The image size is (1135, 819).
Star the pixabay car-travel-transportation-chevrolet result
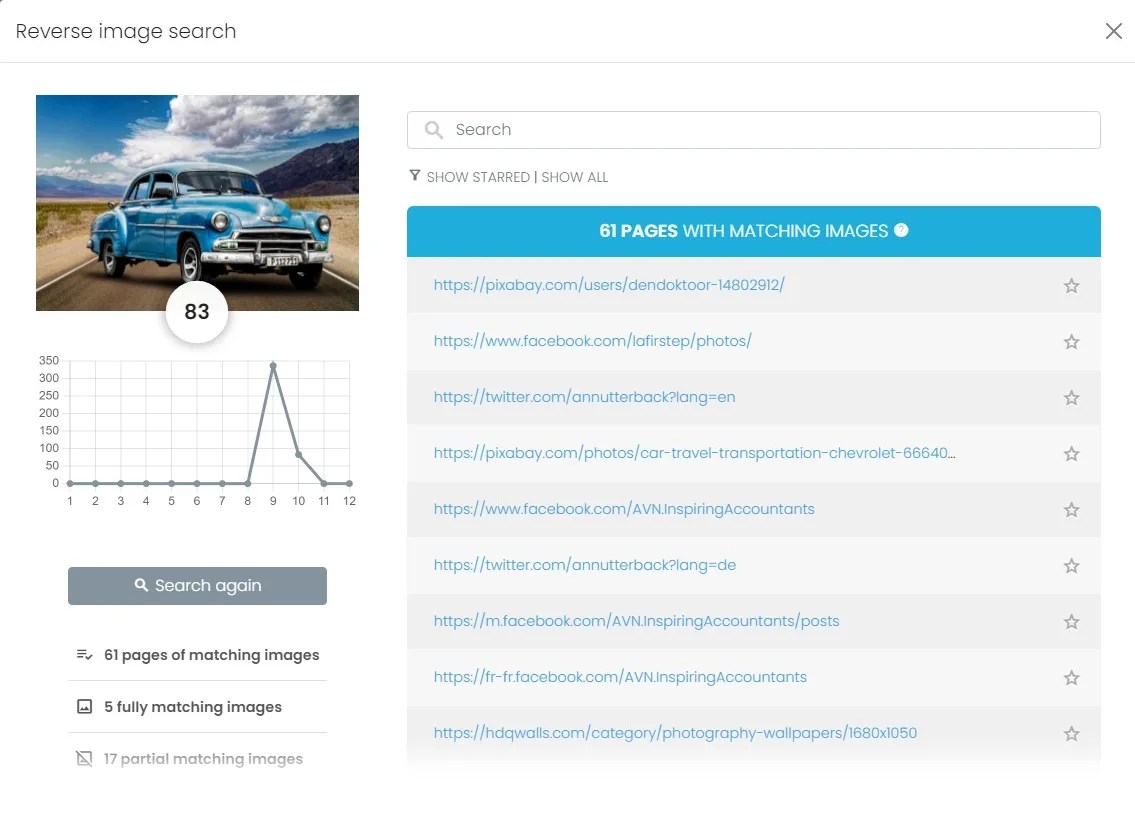tap(1071, 454)
